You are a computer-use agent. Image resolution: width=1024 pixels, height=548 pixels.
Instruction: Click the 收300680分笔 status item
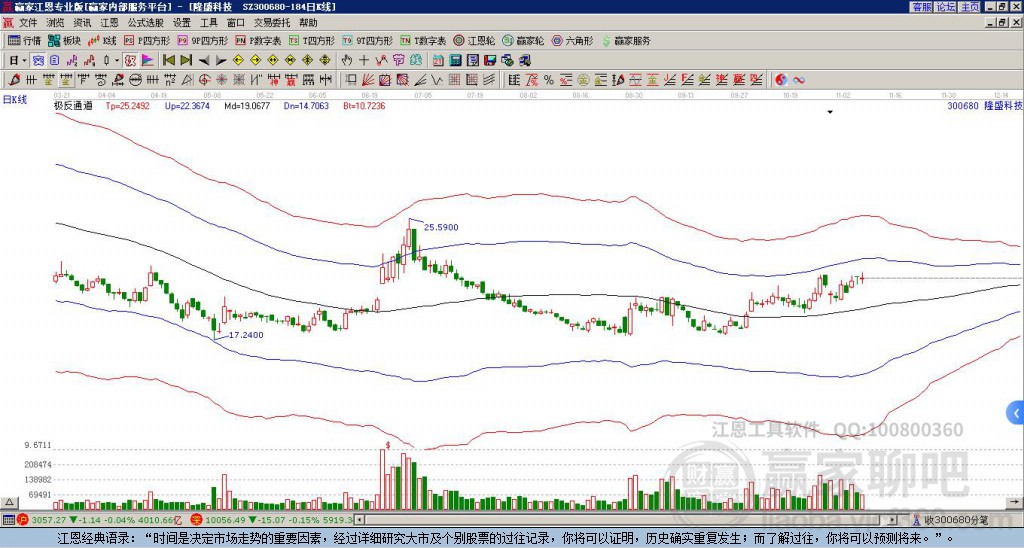click(x=955, y=520)
